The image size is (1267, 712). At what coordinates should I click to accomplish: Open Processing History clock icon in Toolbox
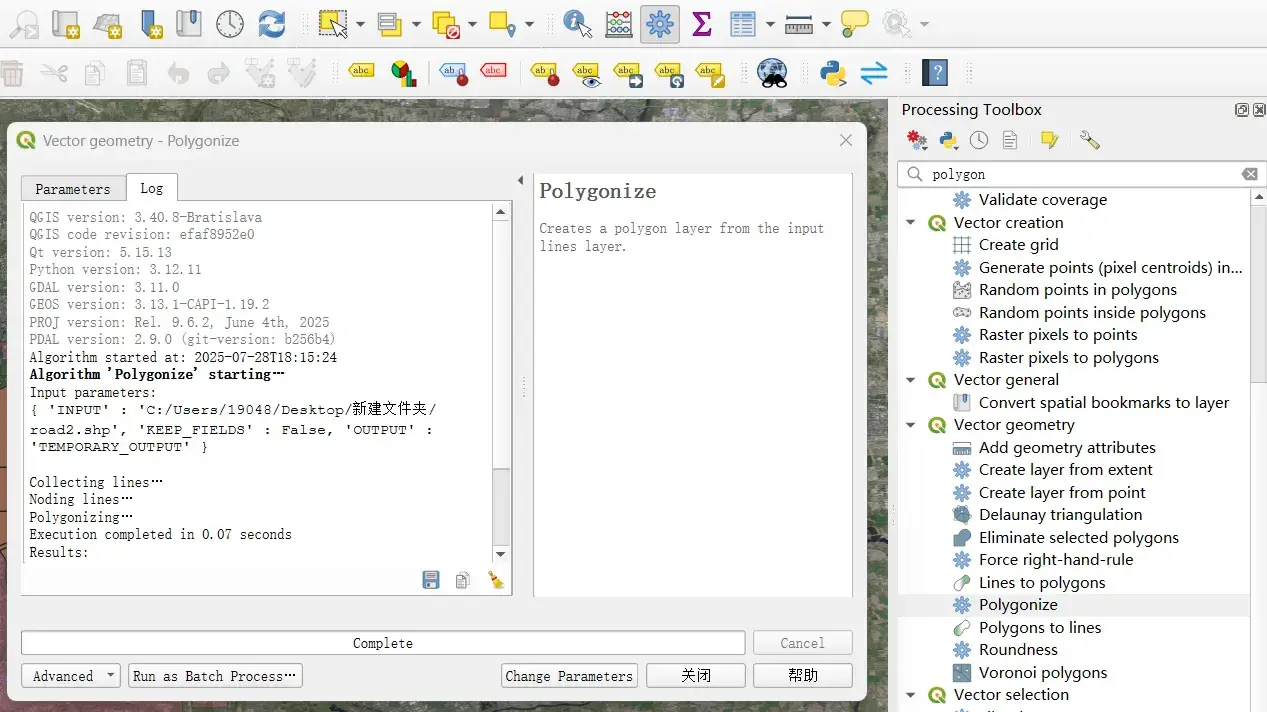click(x=979, y=141)
